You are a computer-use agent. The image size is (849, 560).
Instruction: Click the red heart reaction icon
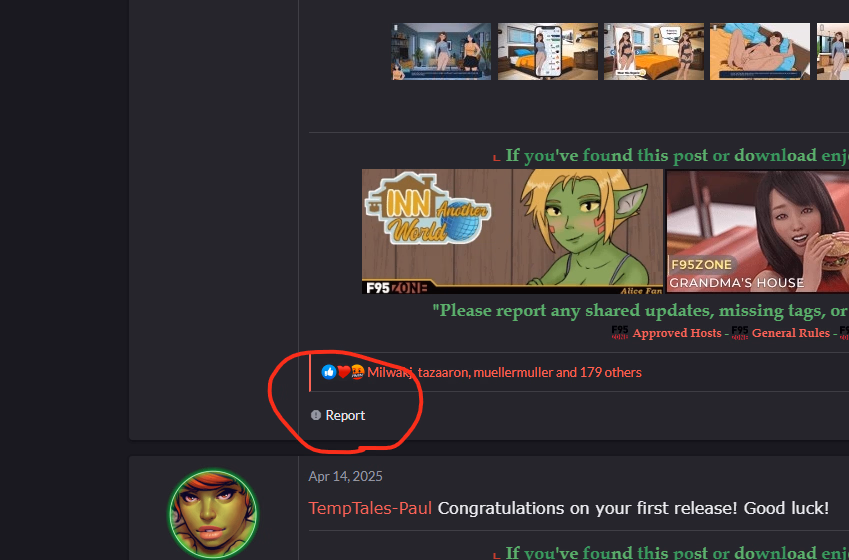click(343, 372)
